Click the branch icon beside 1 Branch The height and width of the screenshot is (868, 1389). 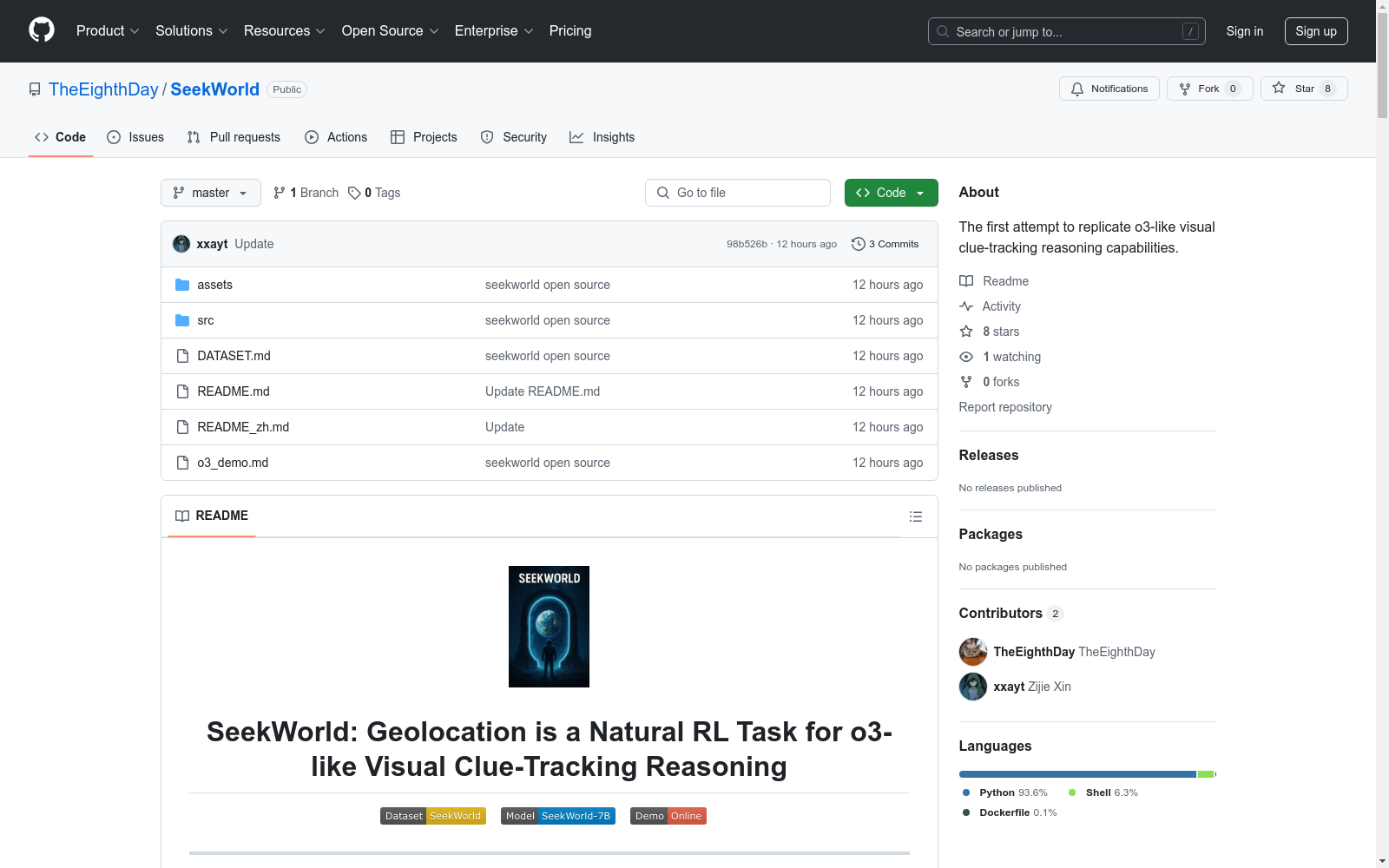[280, 193]
